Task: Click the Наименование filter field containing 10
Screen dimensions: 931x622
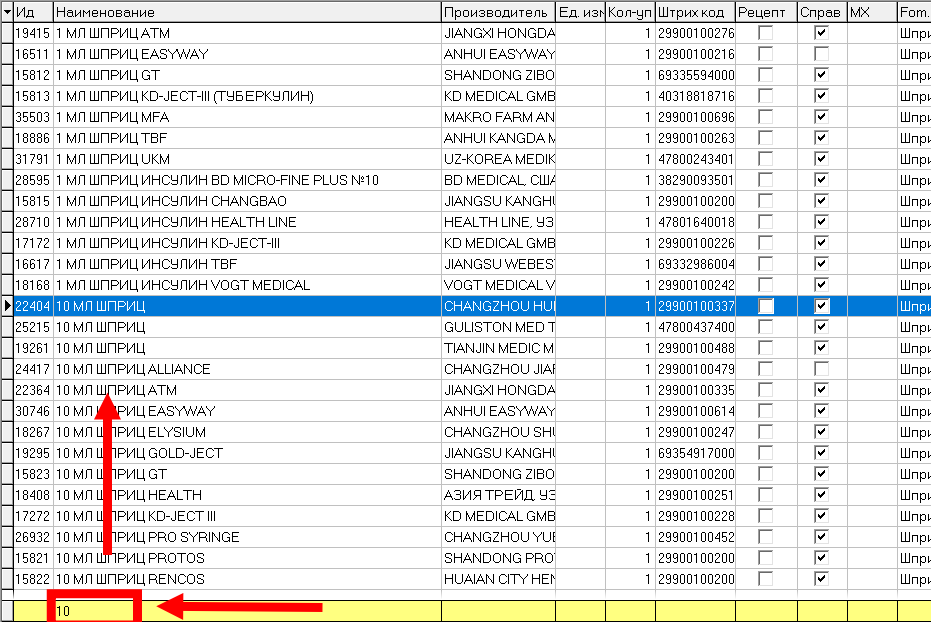Action: pyautogui.click(x=247, y=611)
